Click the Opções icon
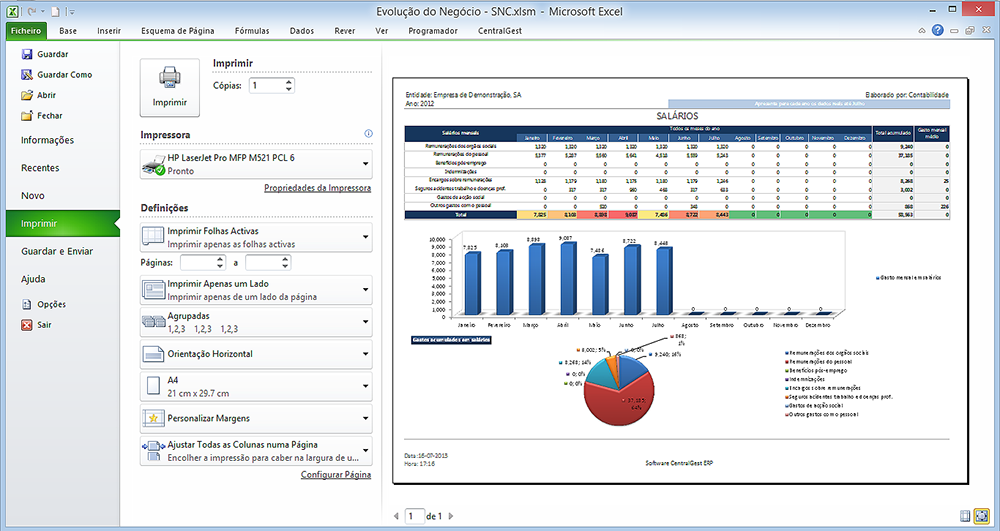Viewport: 1000px width, 531px height. click(27, 304)
